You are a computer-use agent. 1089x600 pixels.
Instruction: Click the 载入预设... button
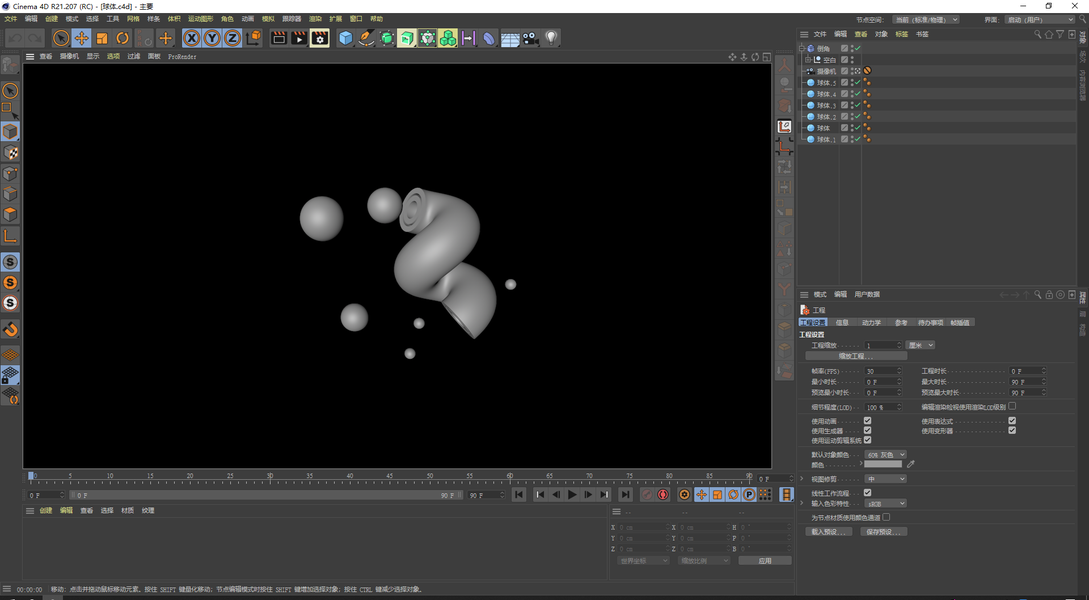tap(829, 532)
